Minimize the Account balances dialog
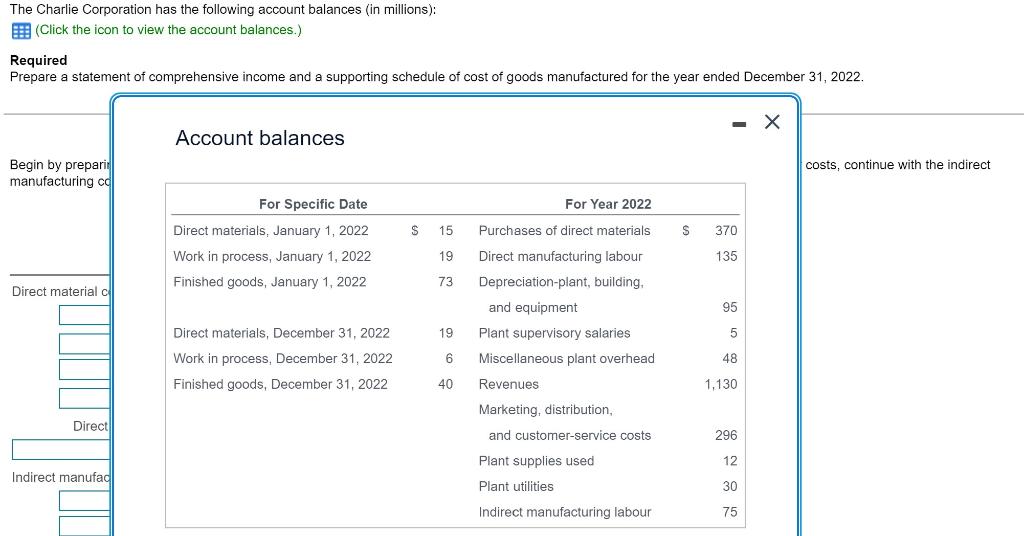 (x=739, y=123)
